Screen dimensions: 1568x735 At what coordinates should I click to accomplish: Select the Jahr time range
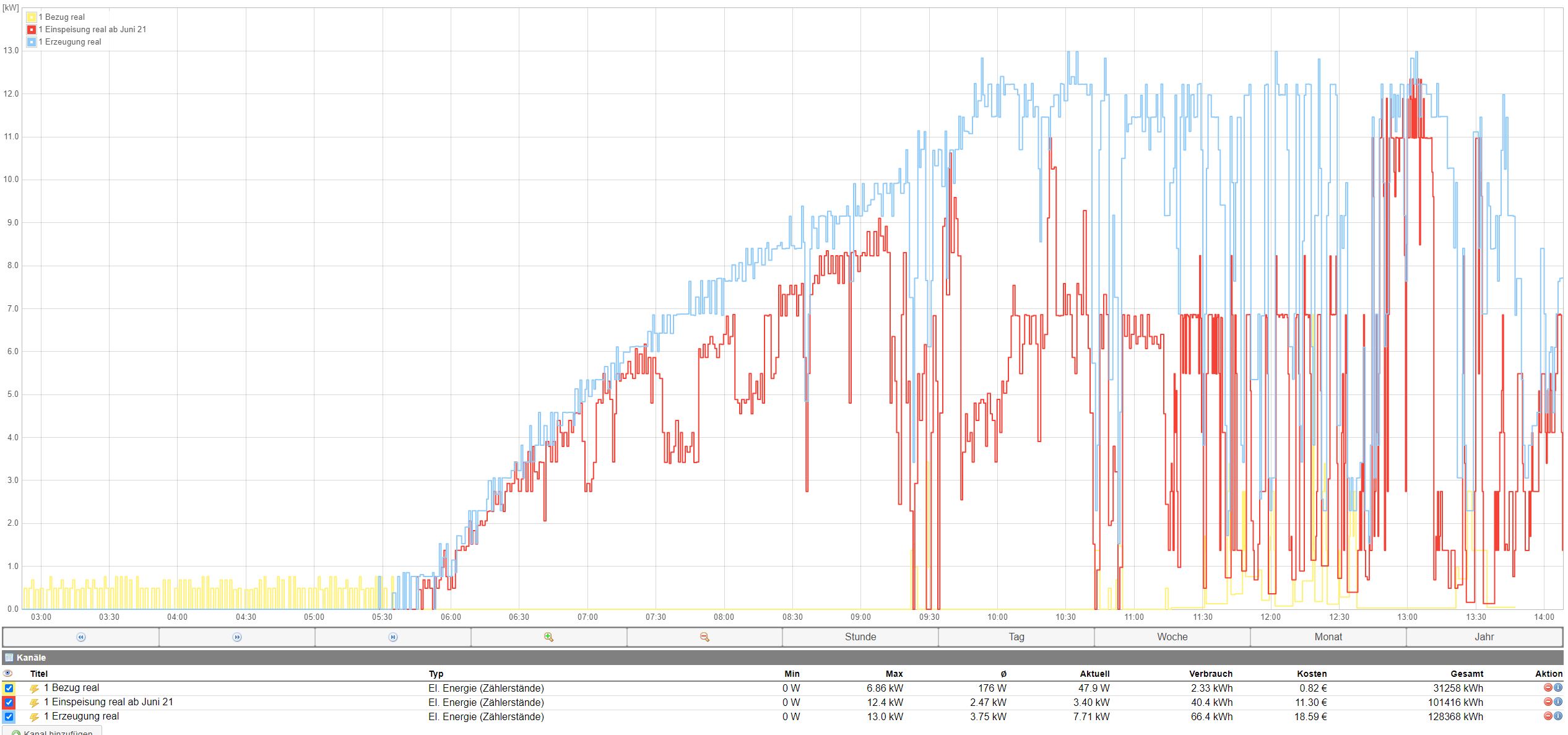click(1484, 637)
